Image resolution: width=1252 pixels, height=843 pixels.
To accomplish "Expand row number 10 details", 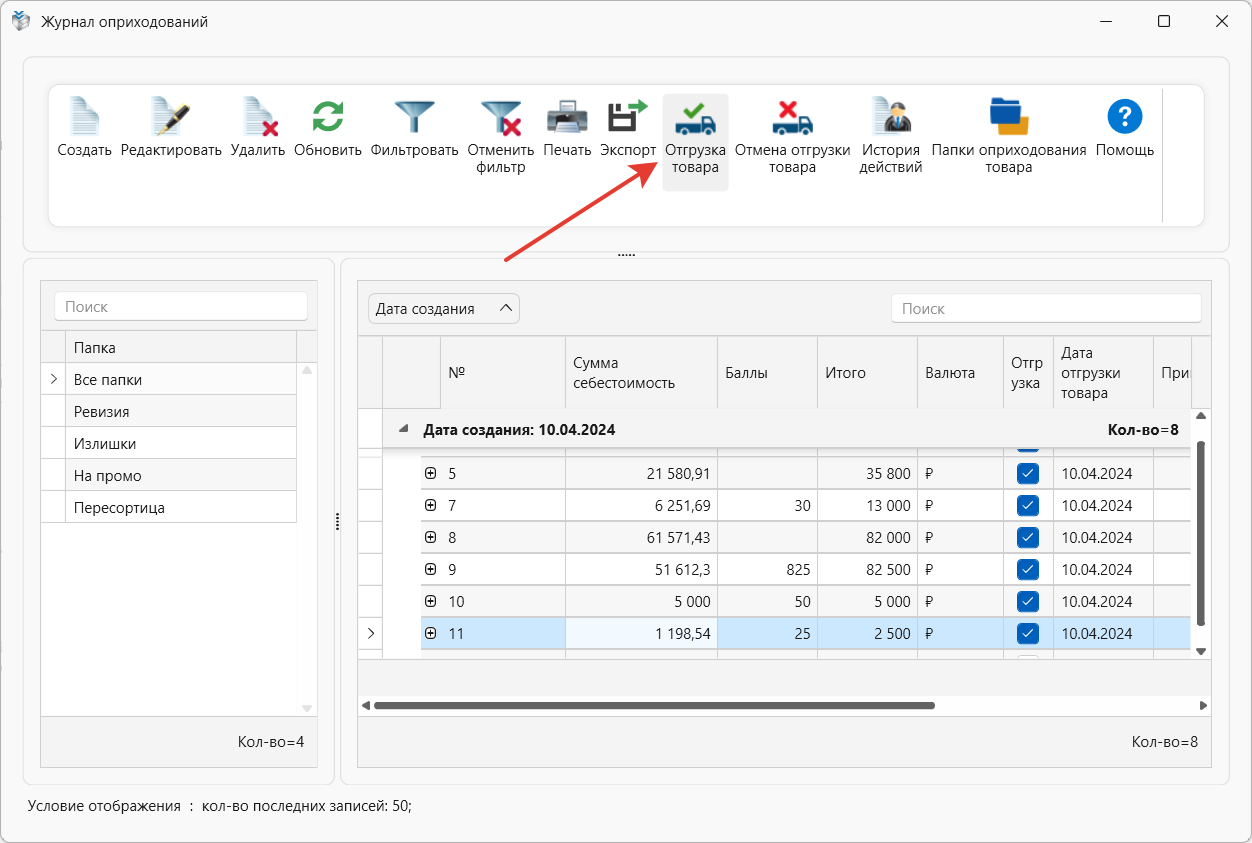I will point(431,601).
